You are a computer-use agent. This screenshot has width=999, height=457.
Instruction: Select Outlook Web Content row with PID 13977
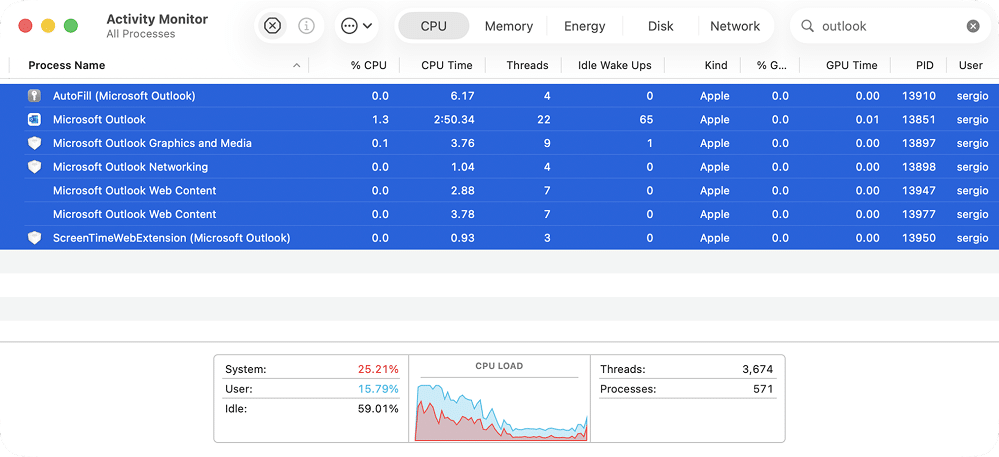500,214
